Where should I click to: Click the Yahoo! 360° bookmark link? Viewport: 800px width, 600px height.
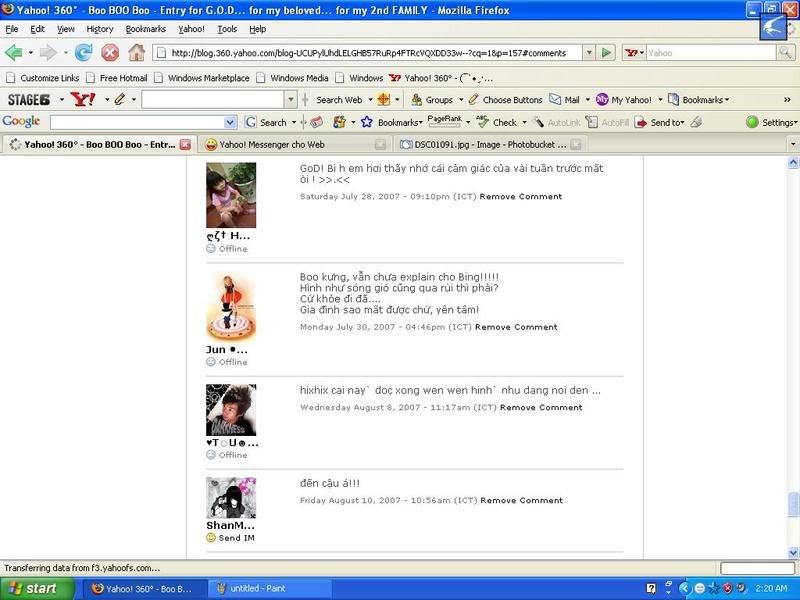(441, 78)
